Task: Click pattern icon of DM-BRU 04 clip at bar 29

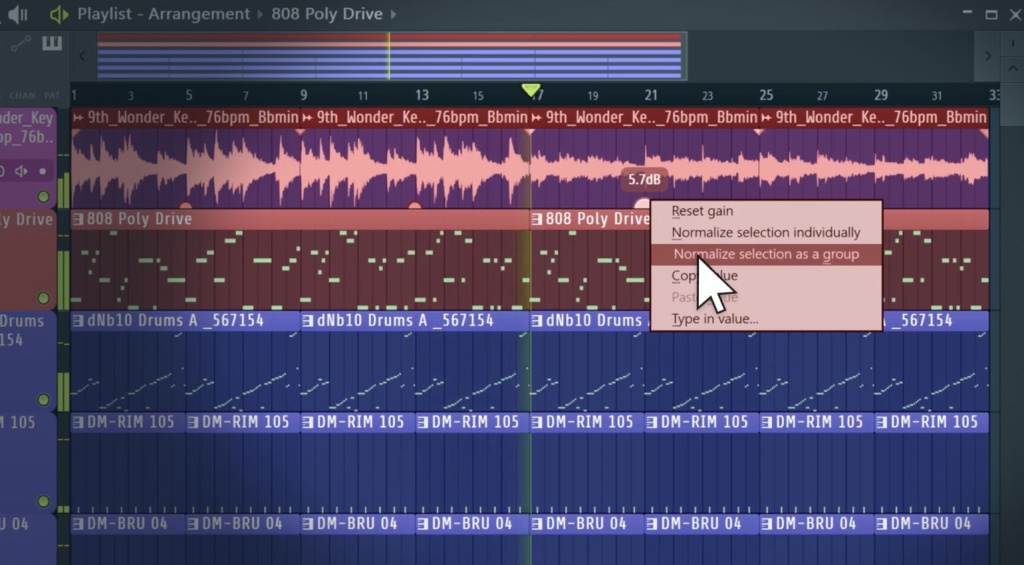Action: (881, 524)
